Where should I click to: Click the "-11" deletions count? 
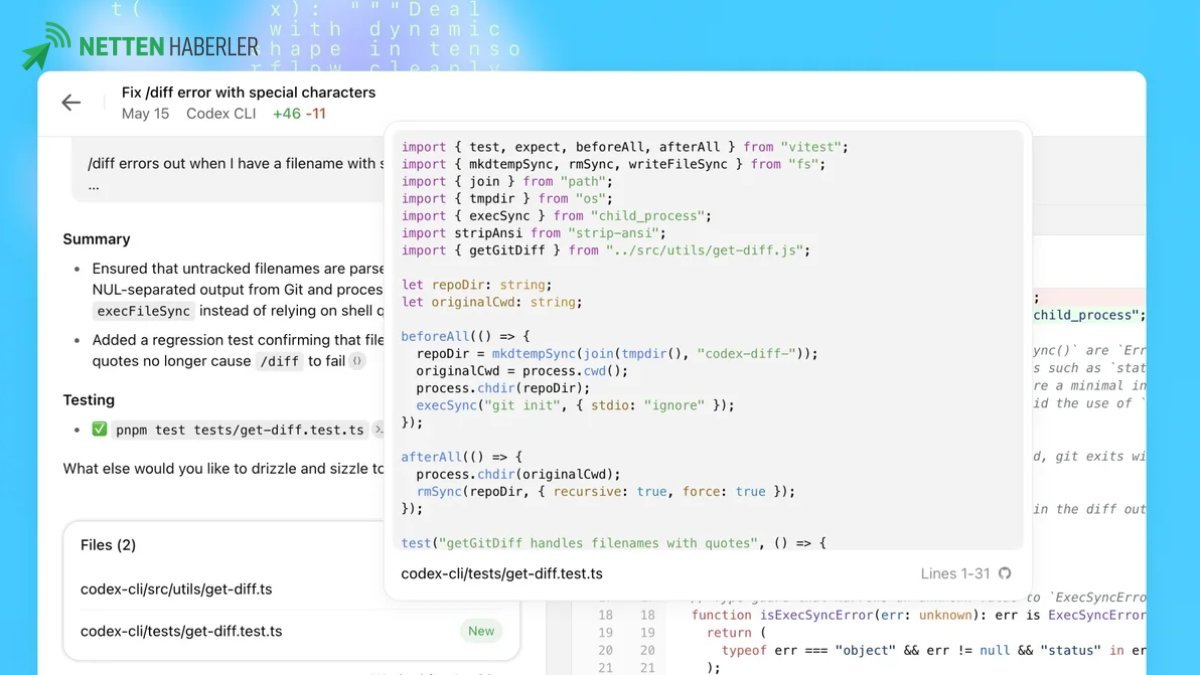click(316, 114)
